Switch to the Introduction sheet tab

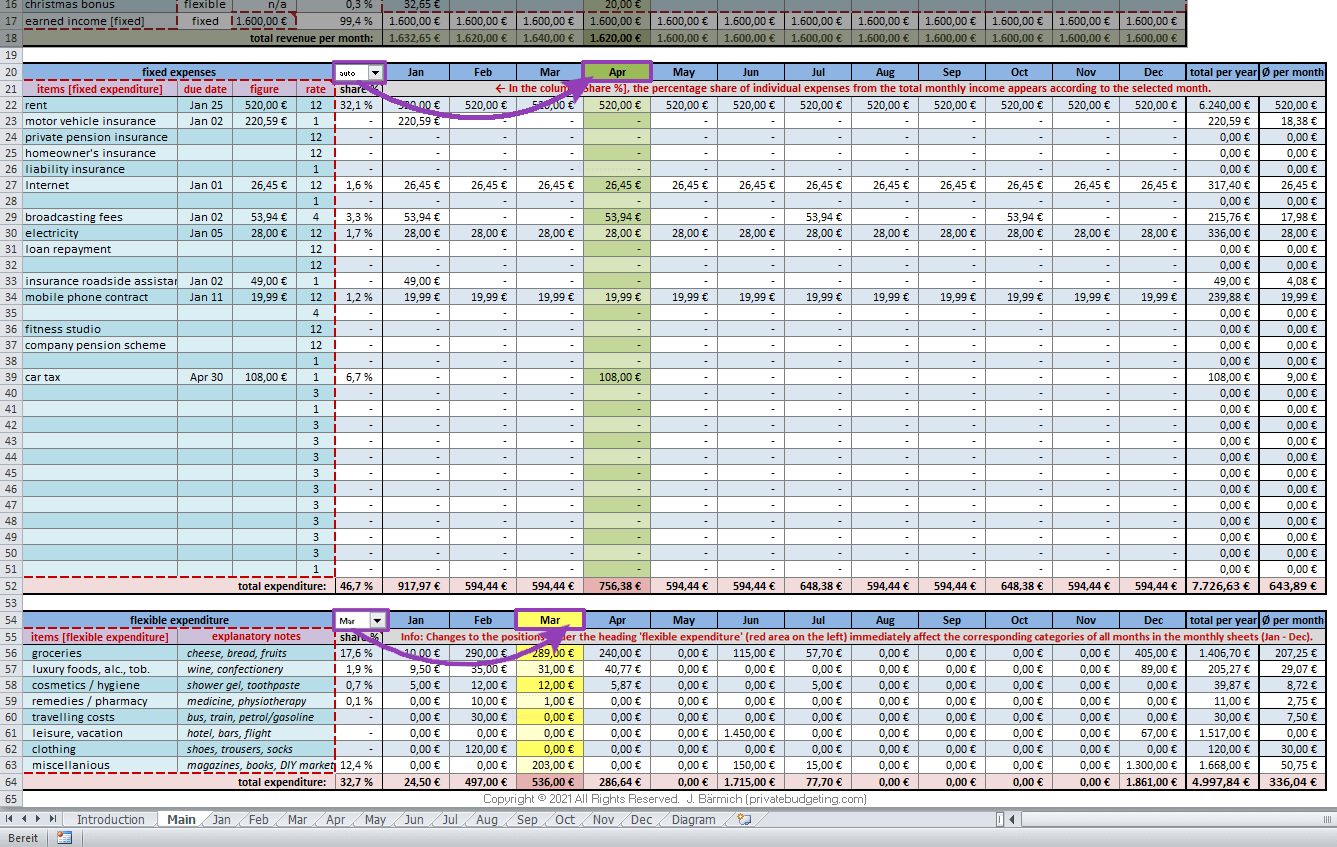tap(110, 820)
